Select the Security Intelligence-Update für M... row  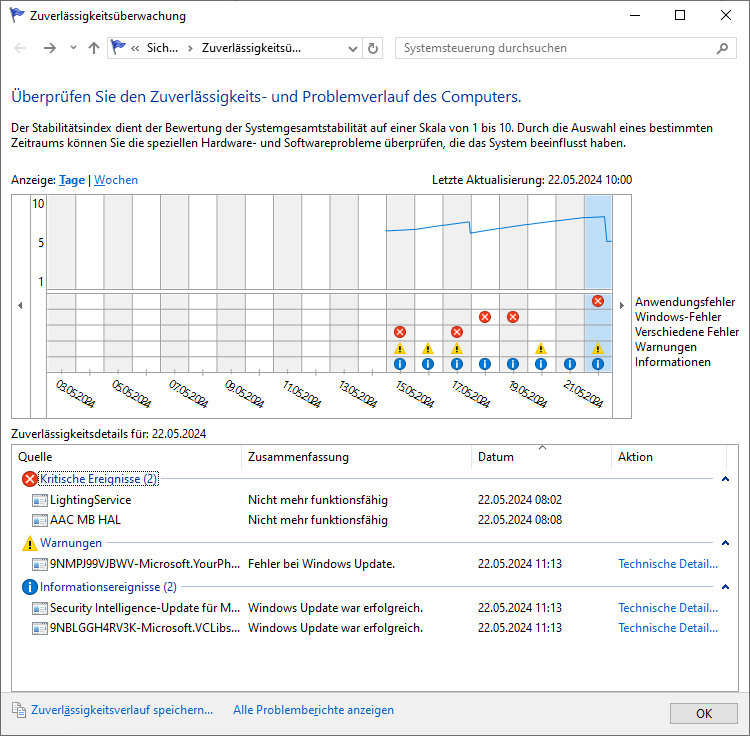point(375,608)
